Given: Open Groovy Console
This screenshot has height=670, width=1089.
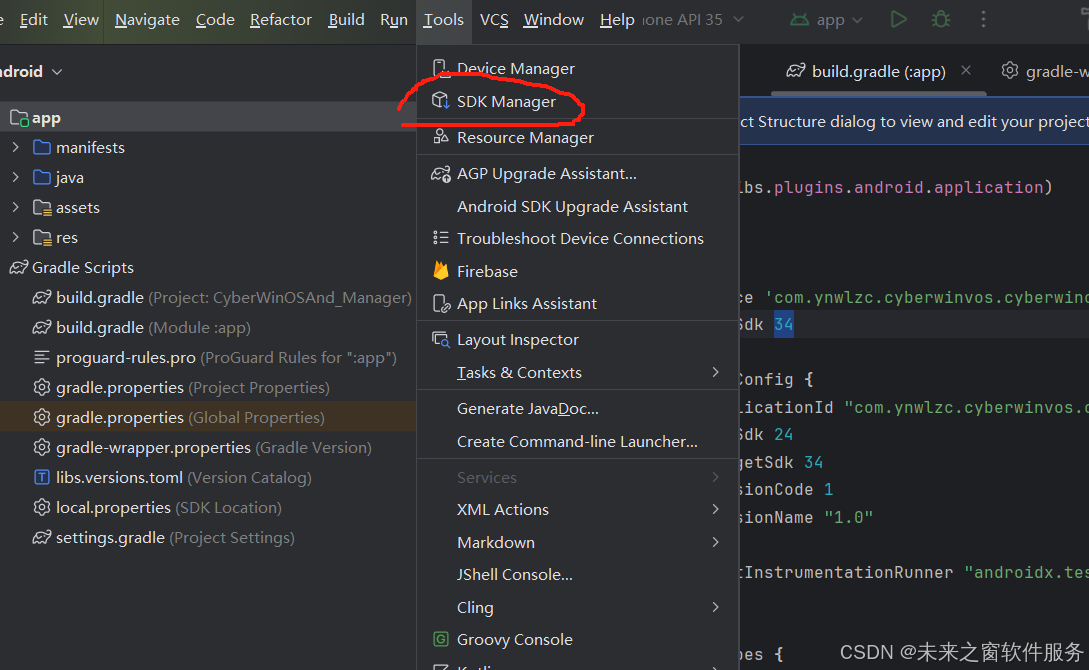Looking at the screenshot, I should [515, 639].
